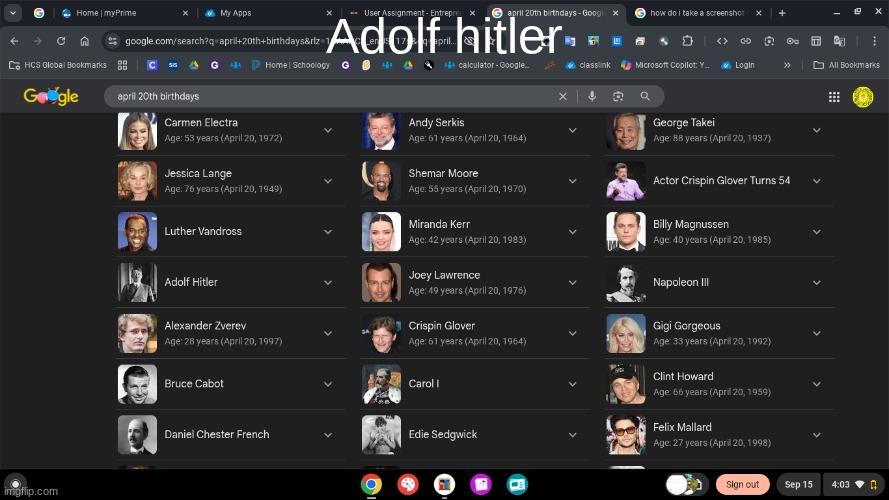
Task: Submit search with the magnifying glass icon
Action: pos(645,96)
